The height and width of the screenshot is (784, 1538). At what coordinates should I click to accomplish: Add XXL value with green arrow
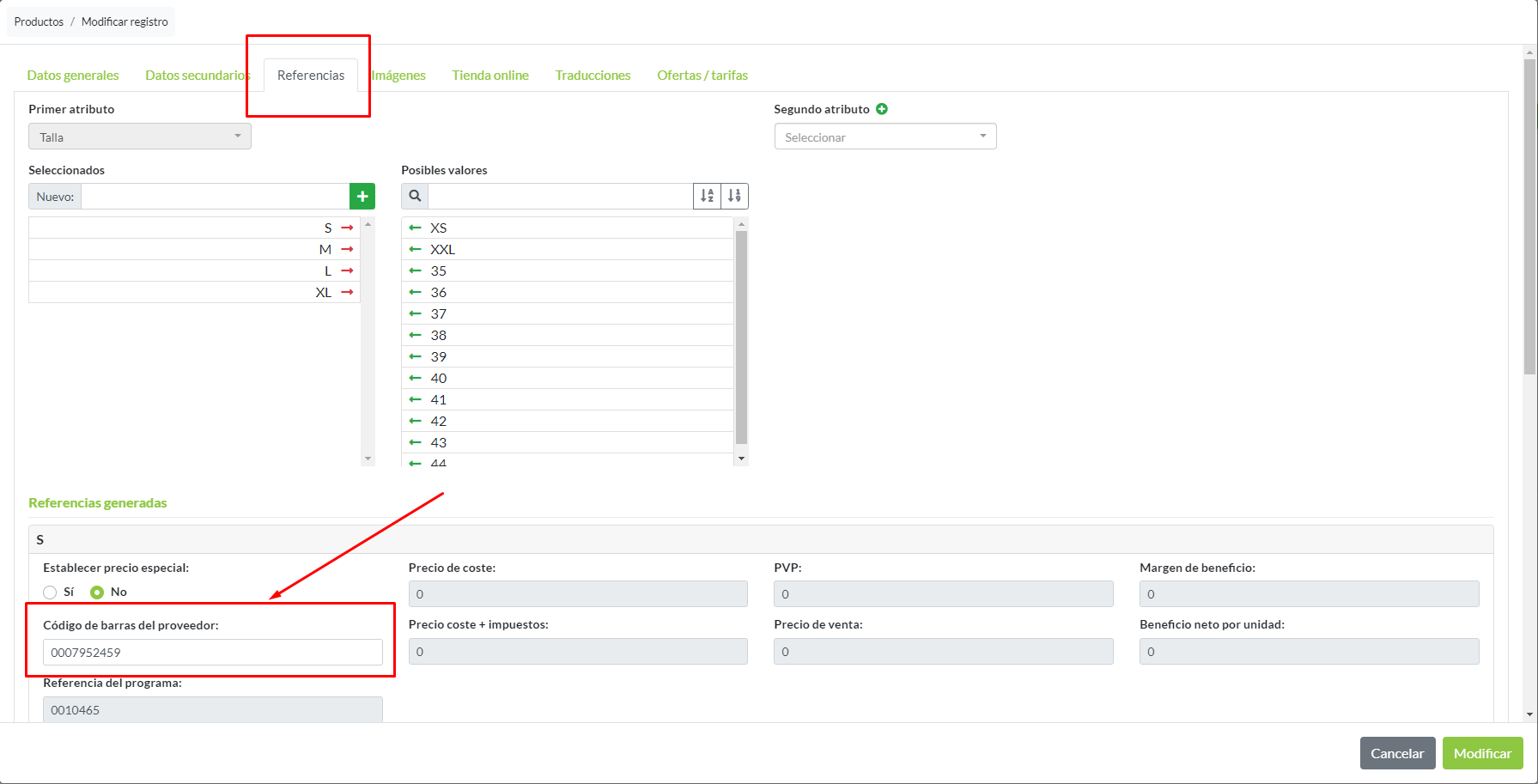(416, 249)
